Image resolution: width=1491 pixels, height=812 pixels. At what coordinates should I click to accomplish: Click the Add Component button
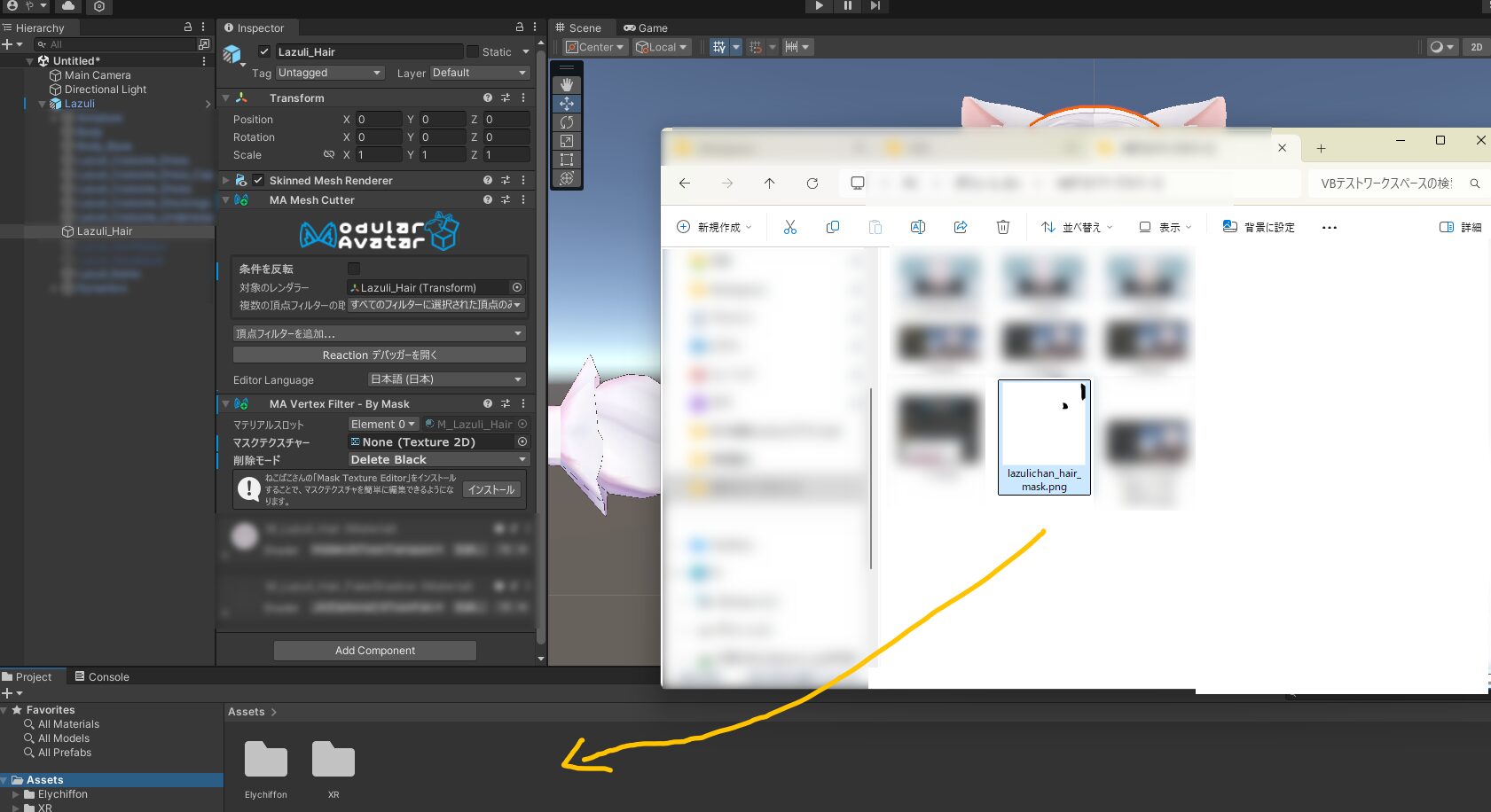(x=375, y=651)
